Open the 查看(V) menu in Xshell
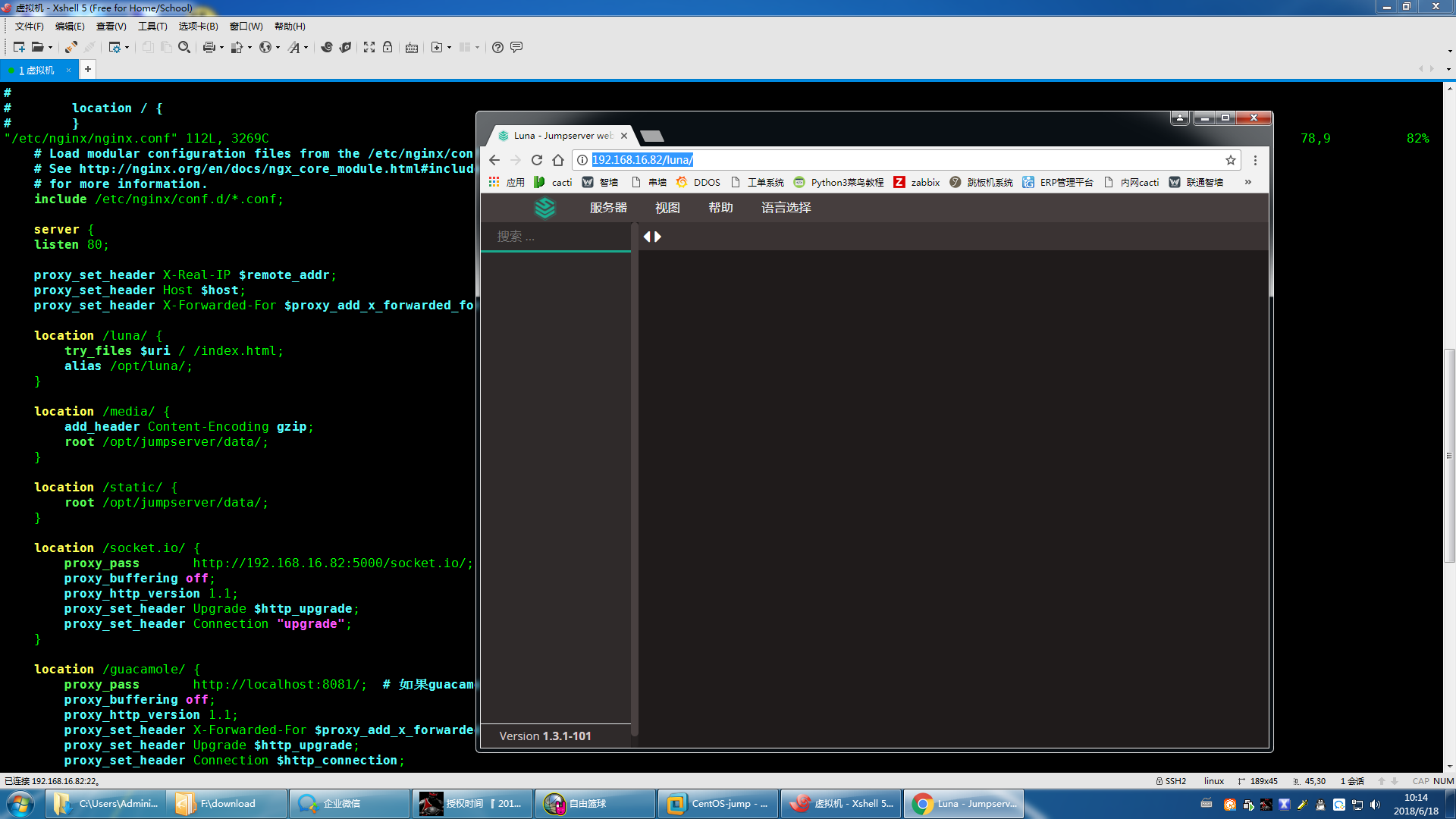Screen dimensions: 1456x819 (111, 26)
